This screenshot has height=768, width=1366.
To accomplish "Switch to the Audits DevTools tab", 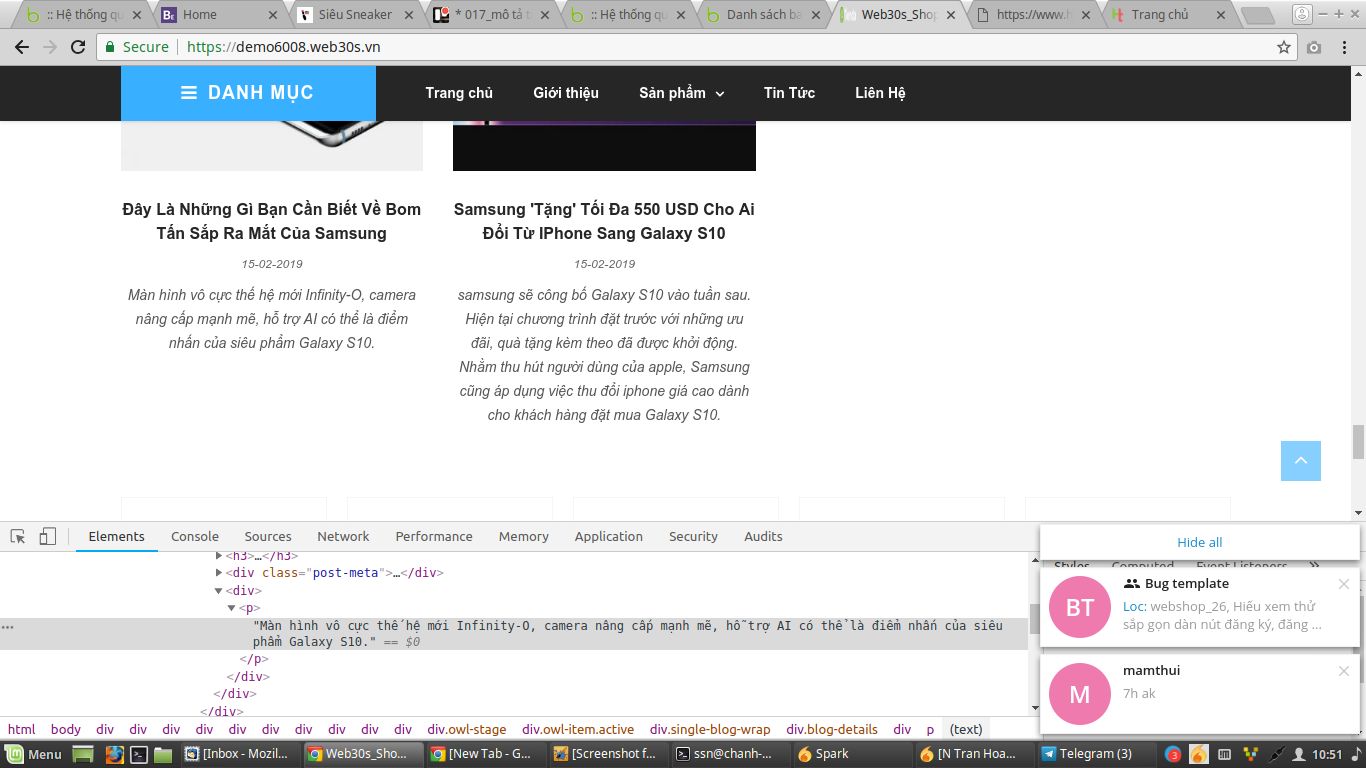I will point(763,537).
